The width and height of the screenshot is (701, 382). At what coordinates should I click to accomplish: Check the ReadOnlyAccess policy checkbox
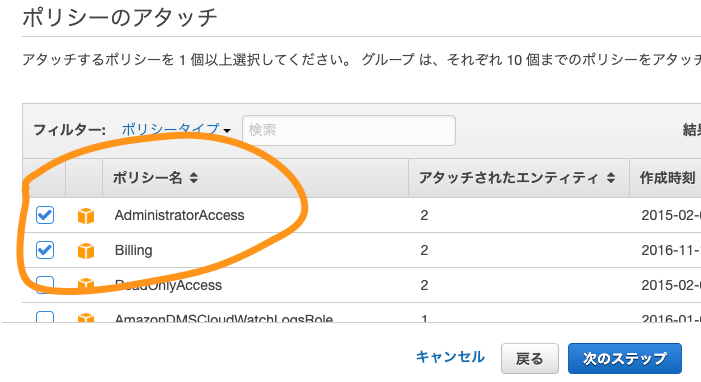[x=45, y=284]
